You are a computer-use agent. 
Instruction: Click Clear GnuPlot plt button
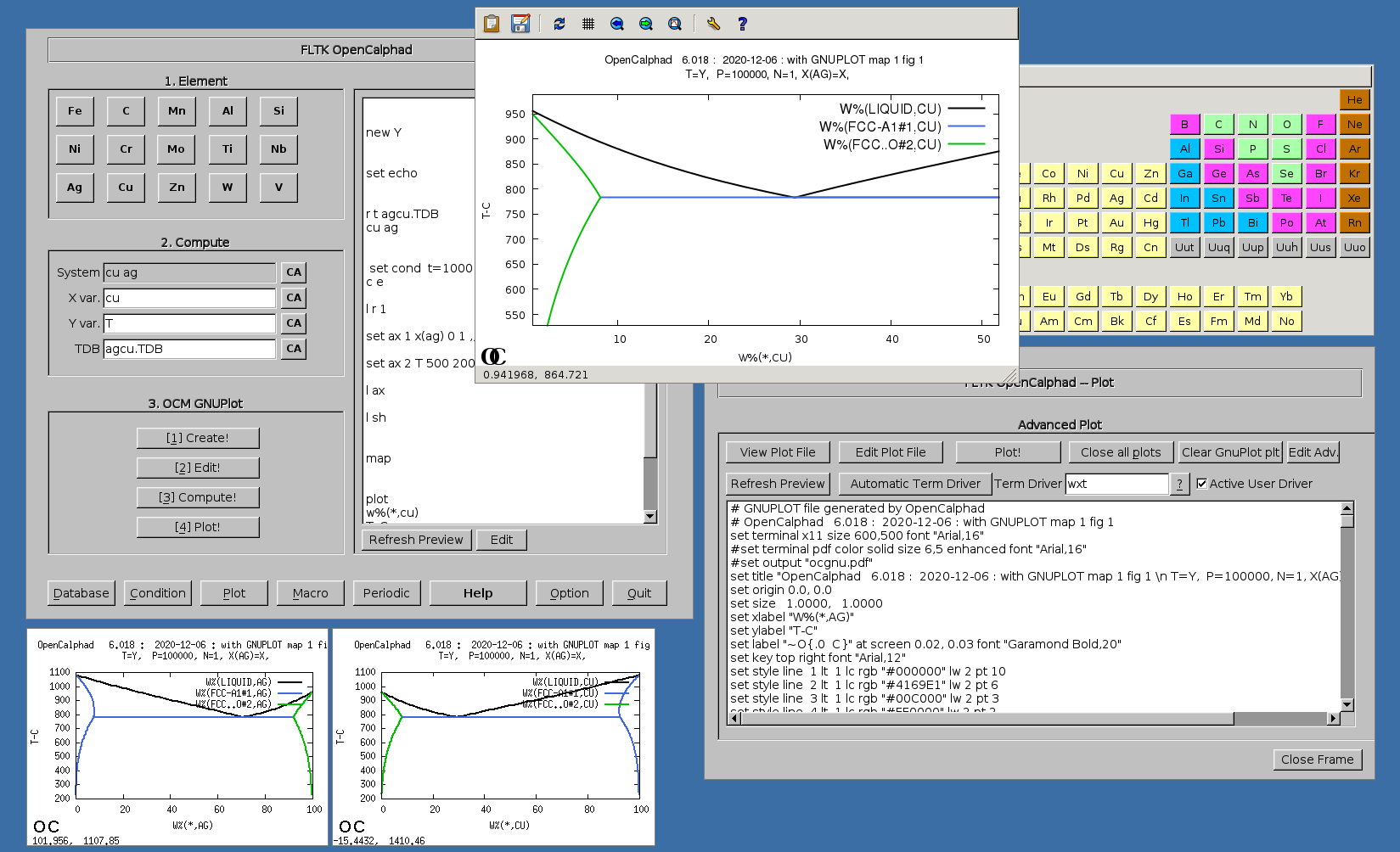coord(1230,452)
